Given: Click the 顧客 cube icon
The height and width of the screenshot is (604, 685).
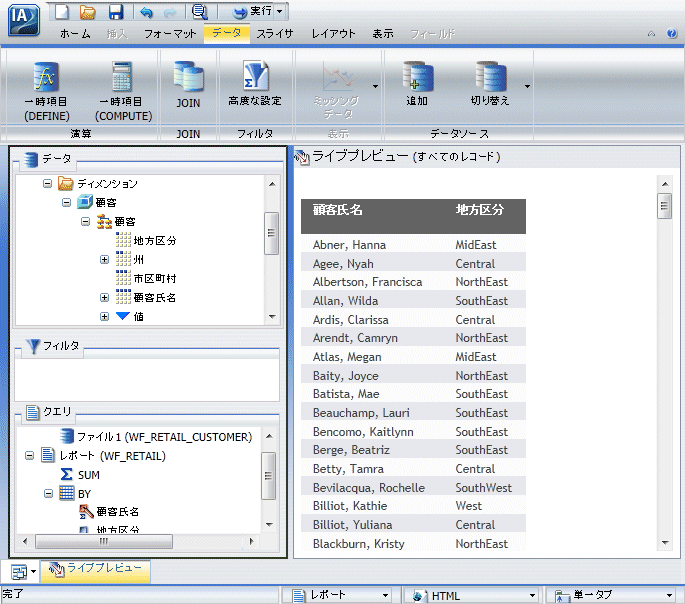Looking at the screenshot, I should click(x=85, y=202).
